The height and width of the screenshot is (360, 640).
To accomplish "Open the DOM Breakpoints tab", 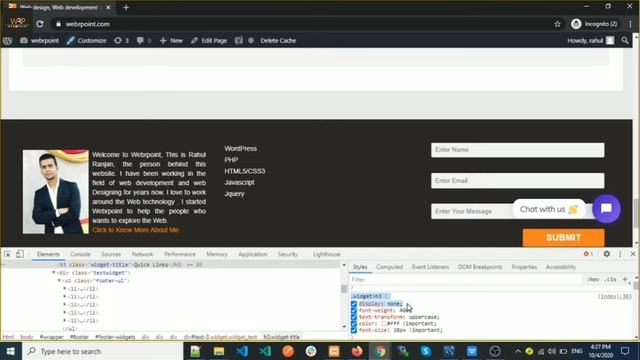I will coord(480,267).
